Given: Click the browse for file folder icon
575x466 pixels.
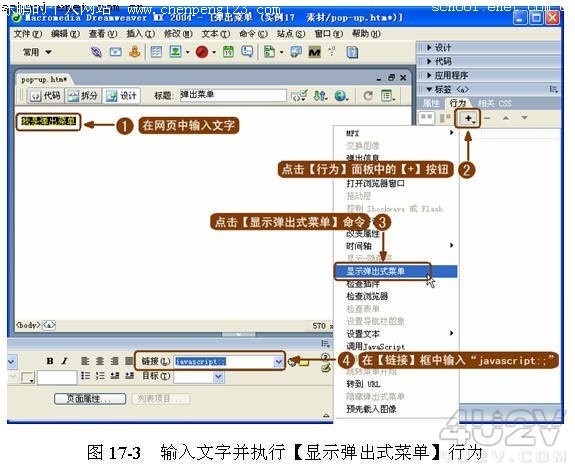Looking at the screenshot, I should pos(305,362).
